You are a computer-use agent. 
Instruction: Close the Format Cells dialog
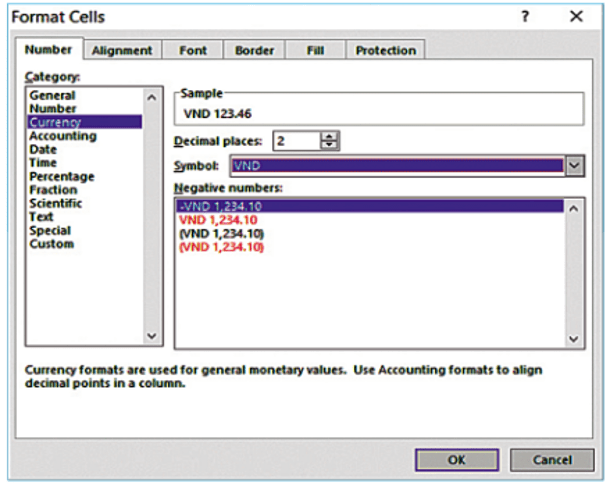coord(576,17)
